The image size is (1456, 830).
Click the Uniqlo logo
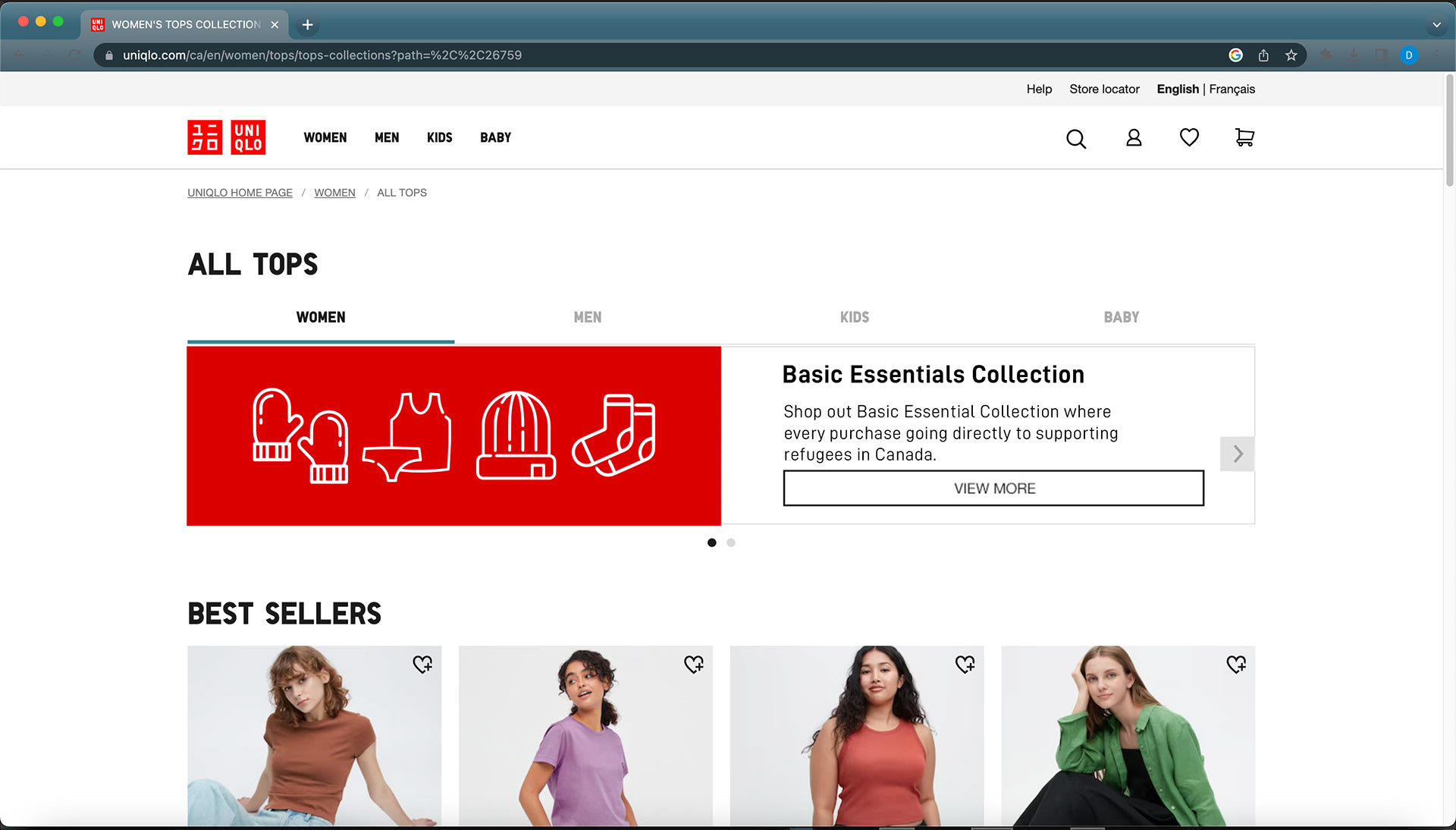point(226,137)
